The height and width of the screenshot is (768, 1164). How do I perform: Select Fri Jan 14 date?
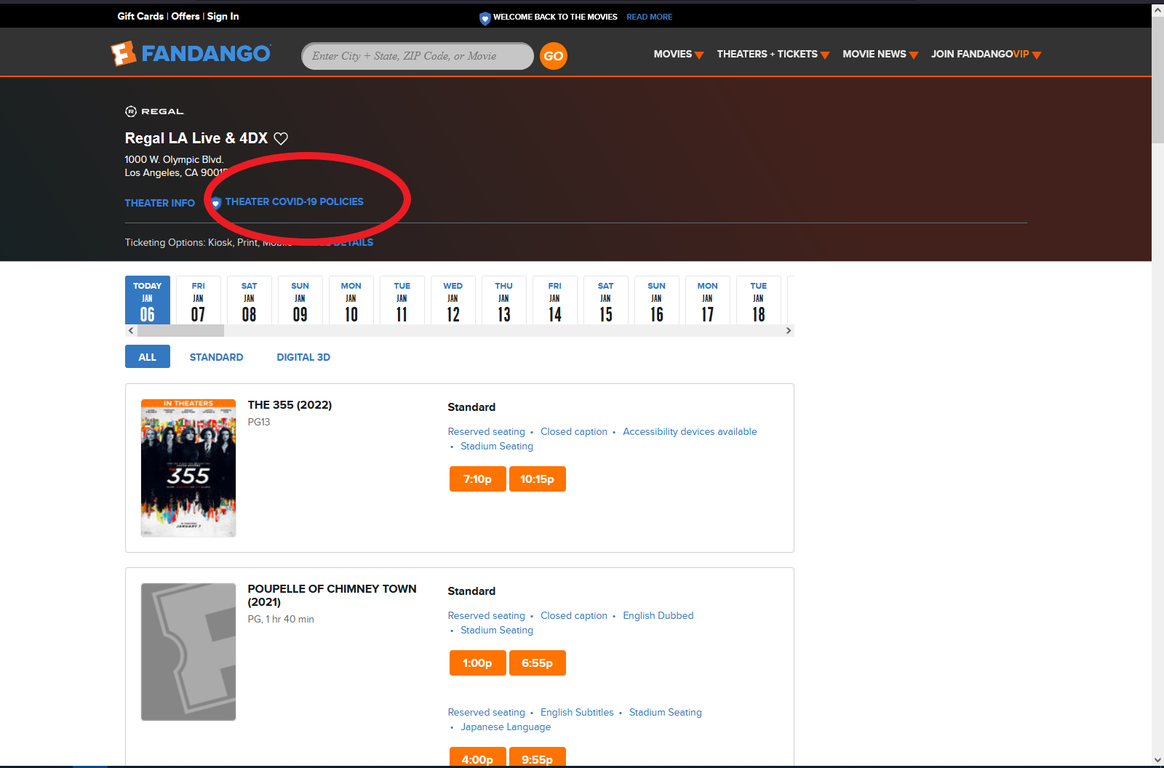[555, 300]
